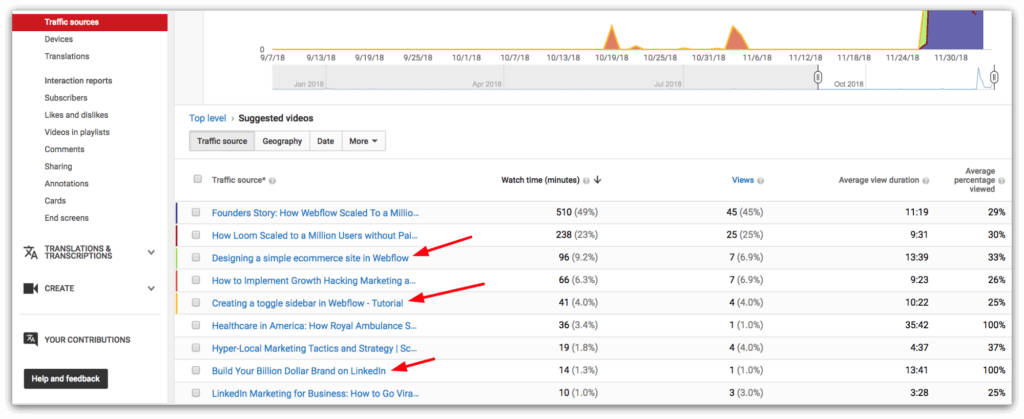The height and width of the screenshot is (419, 1024).
Task: Open Devices in the sidebar
Action: tap(59, 39)
